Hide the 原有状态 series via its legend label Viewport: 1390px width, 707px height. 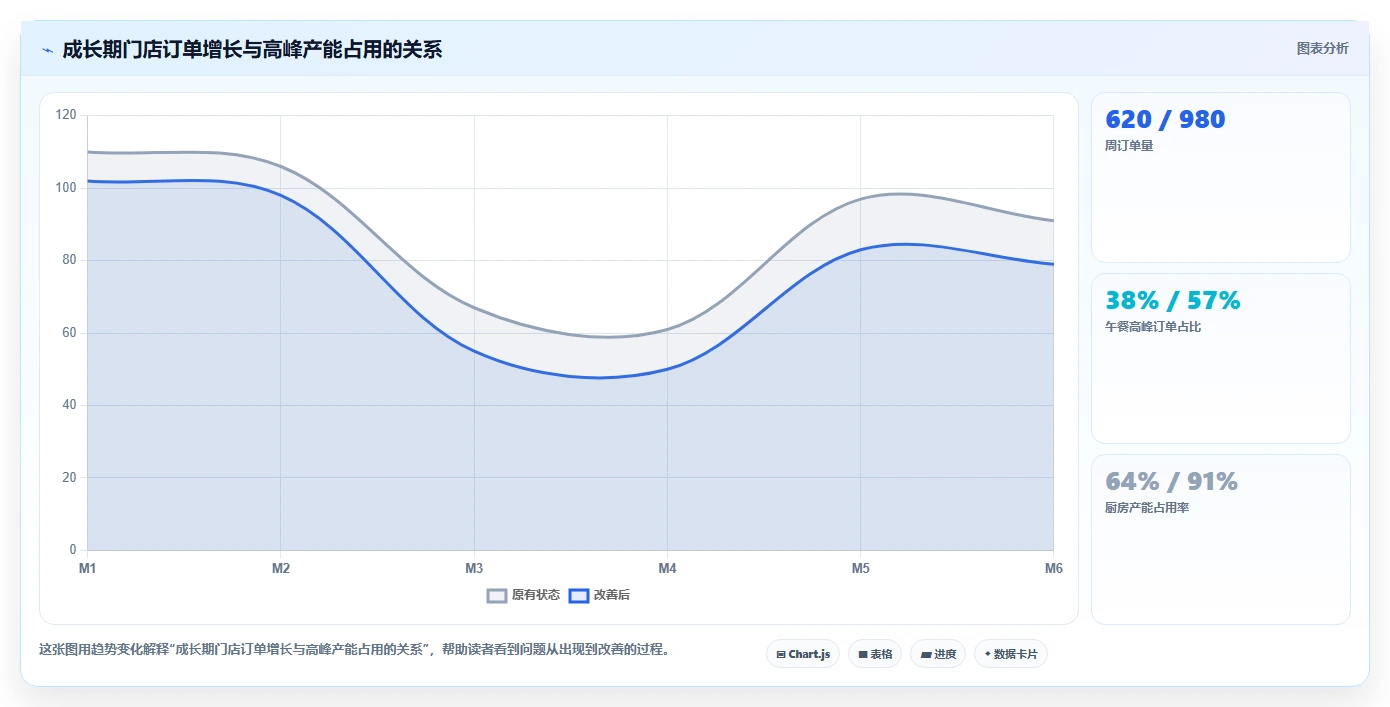pyautogui.click(x=536, y=595)
